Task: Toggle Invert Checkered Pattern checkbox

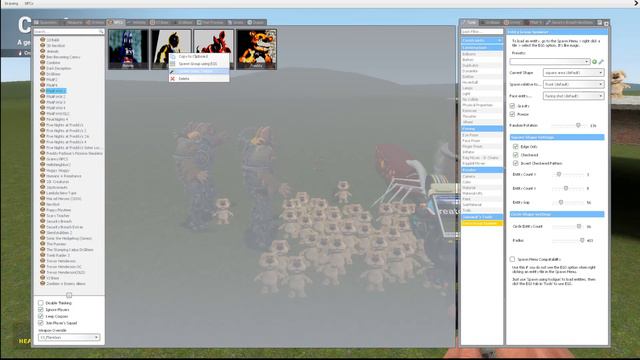Action: 516,163
